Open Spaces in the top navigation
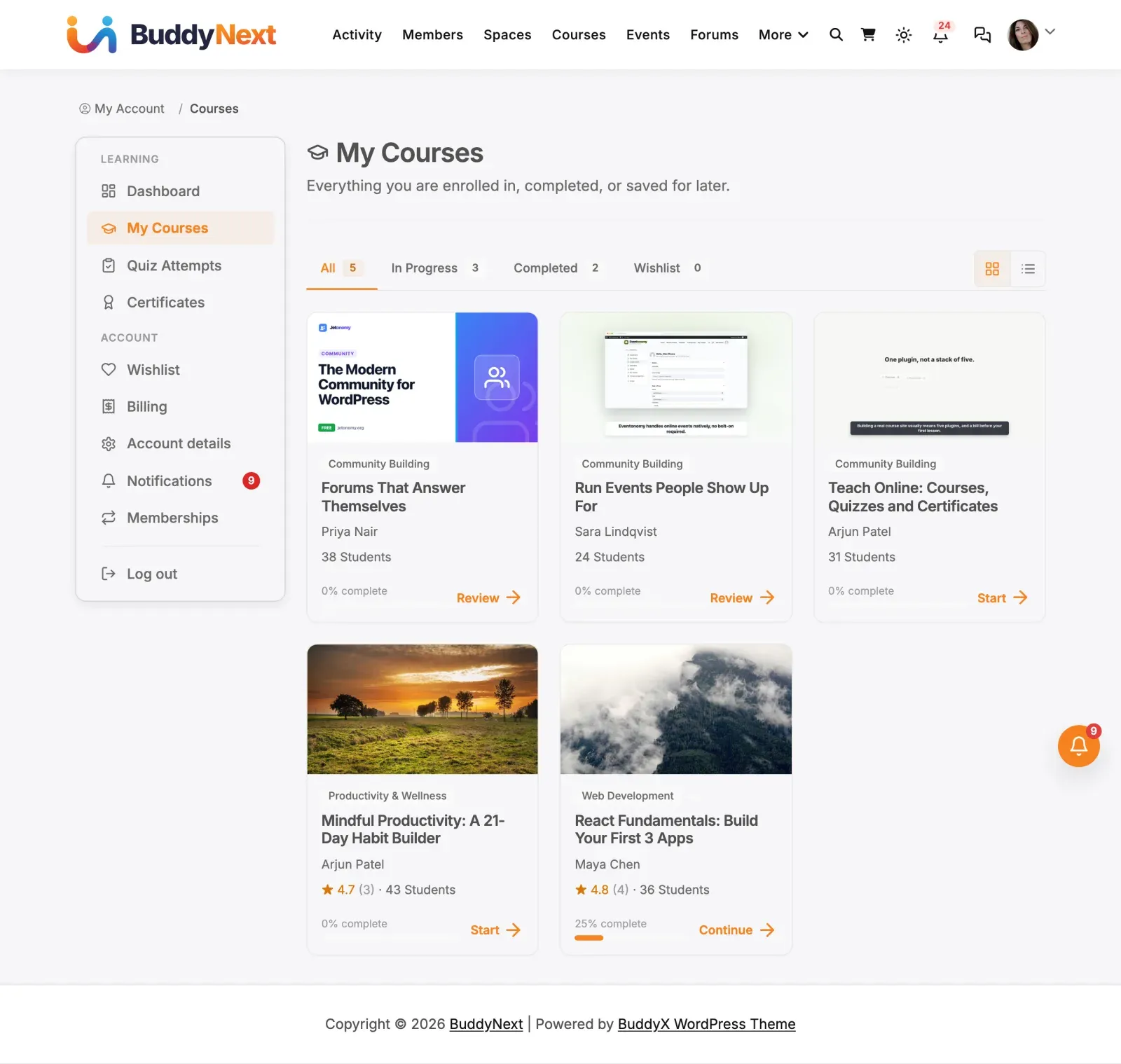Screen dimensions: 1121x1064 coord(507,35)
